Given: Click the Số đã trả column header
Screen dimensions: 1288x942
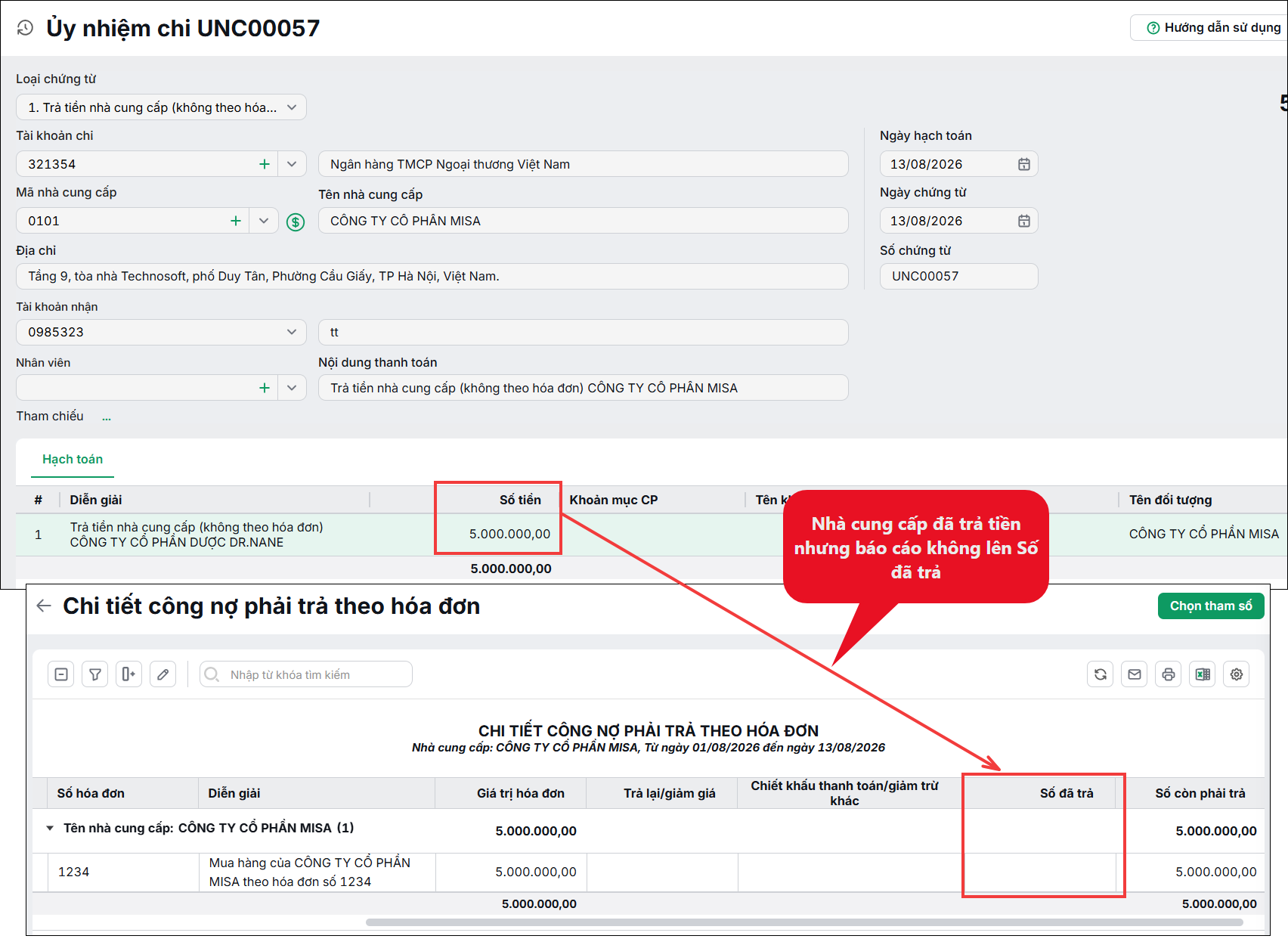Looking at the screenshot, I should click(x=1067, y=793).
